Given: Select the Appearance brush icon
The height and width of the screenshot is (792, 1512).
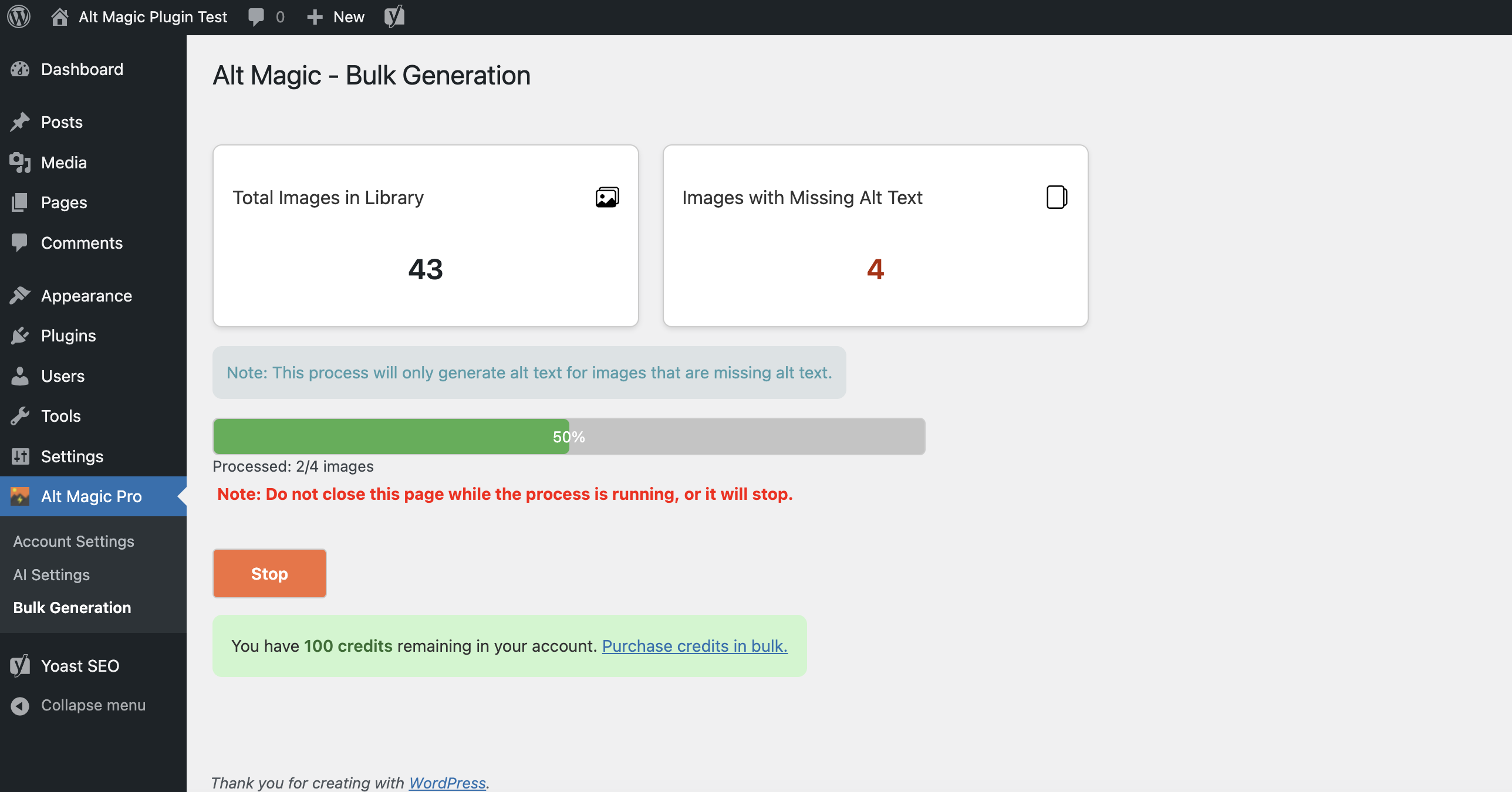Looking at the screenshot, I should (x=21, y=296).
